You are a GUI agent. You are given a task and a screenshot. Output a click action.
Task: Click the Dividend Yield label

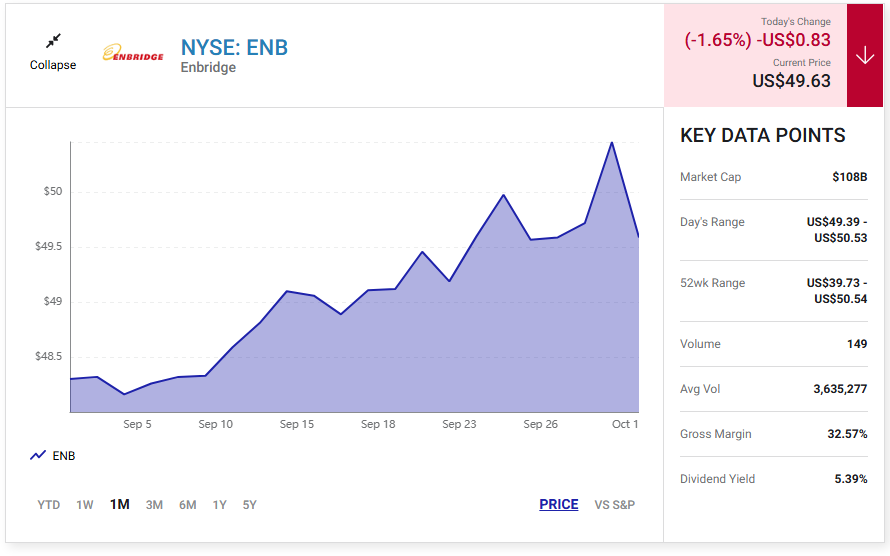click(717, 479)
